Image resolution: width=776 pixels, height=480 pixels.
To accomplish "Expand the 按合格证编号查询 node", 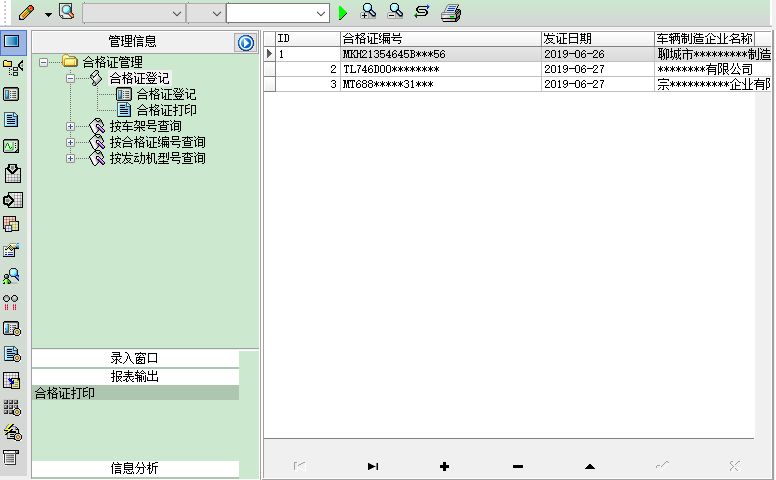I will point(70,143).
